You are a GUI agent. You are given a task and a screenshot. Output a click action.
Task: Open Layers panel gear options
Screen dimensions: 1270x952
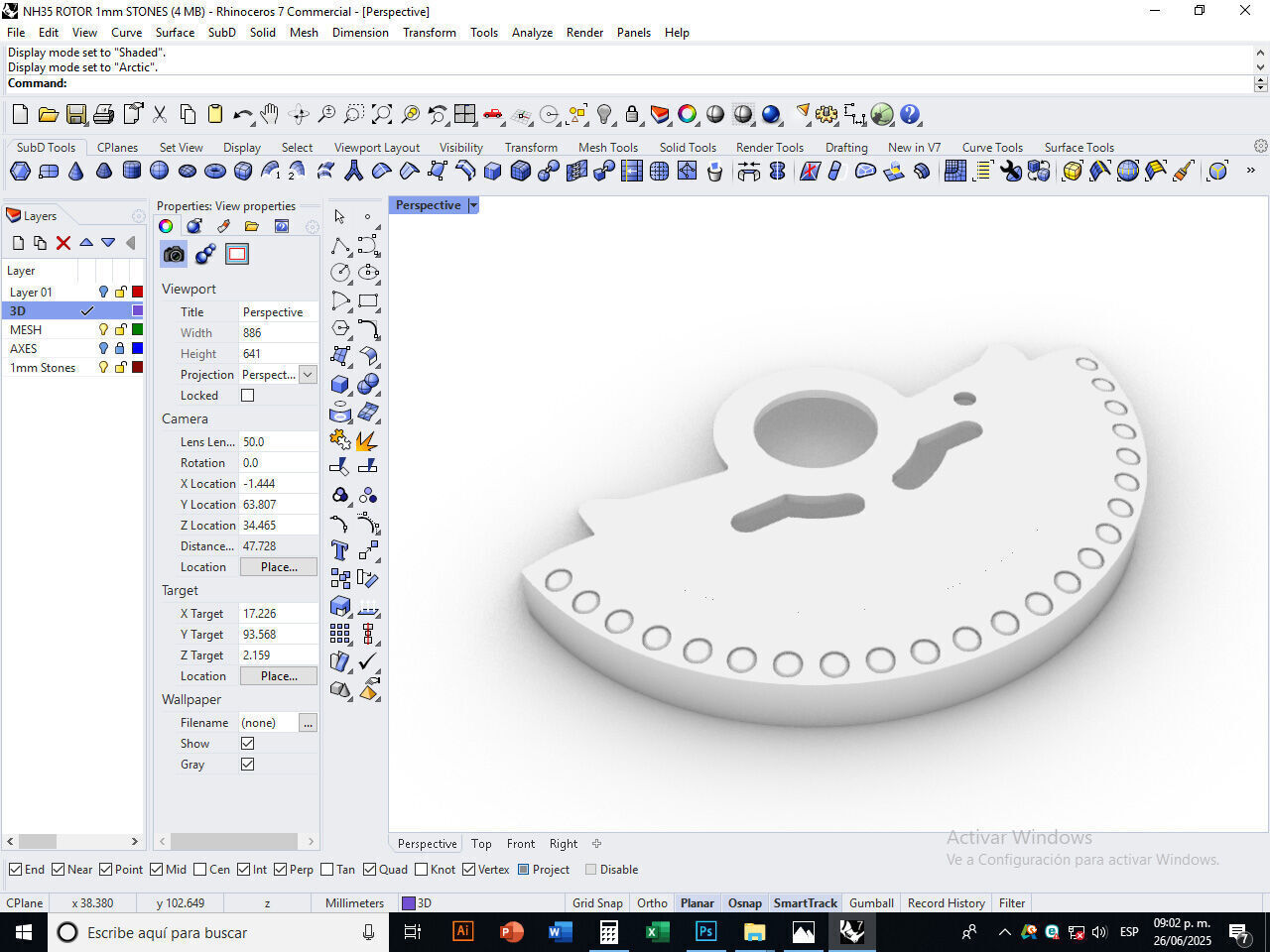coord(139,216)
